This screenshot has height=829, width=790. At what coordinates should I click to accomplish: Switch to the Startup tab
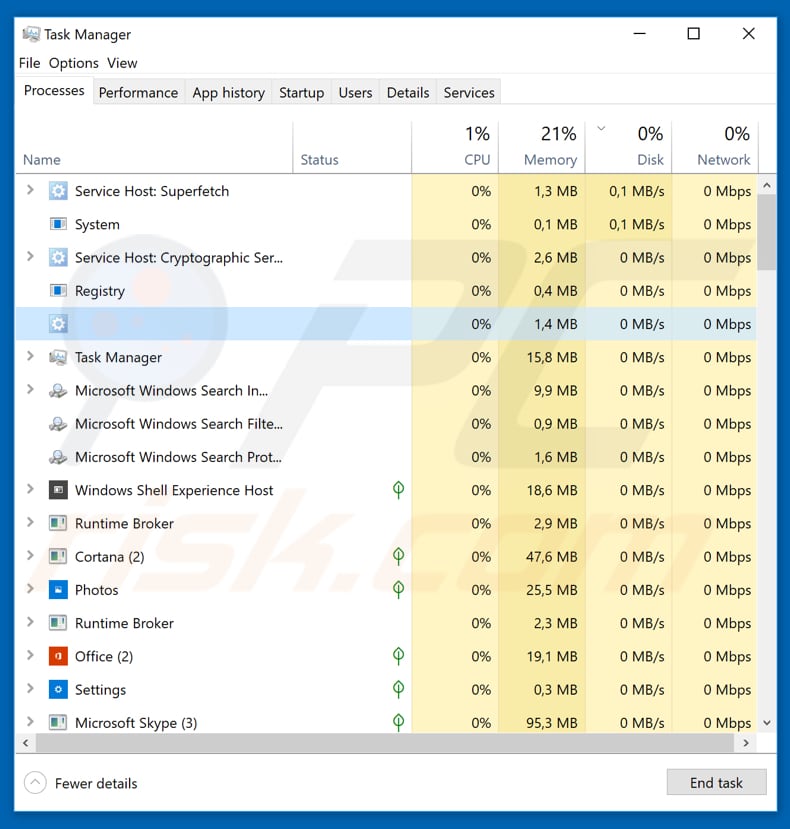coord(301,93)
